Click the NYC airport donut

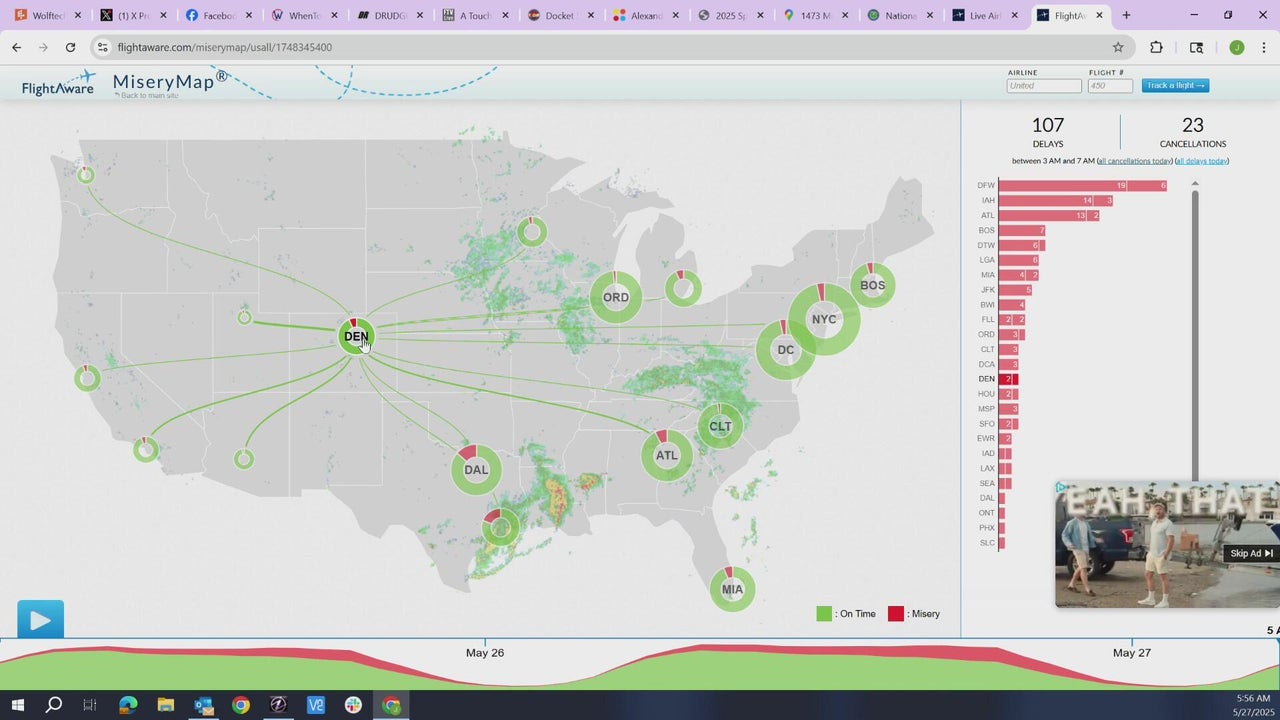pos(824,319)
